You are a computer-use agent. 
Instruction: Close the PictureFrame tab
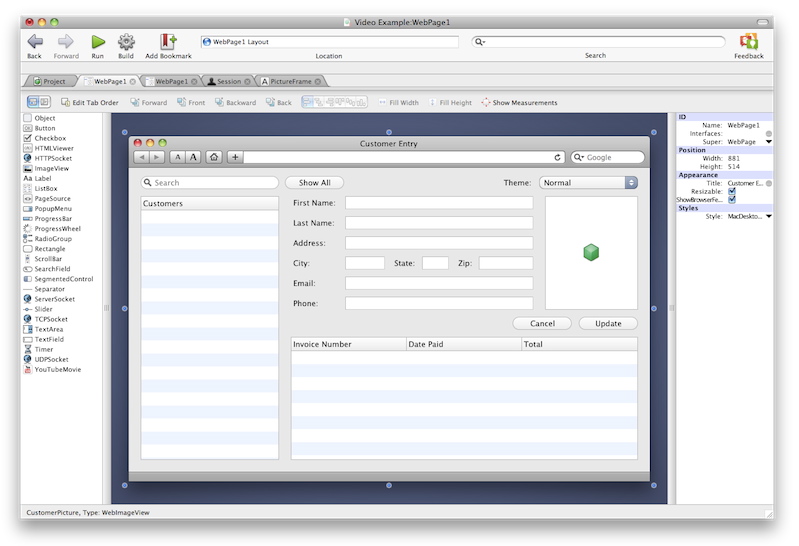(317, 81)
